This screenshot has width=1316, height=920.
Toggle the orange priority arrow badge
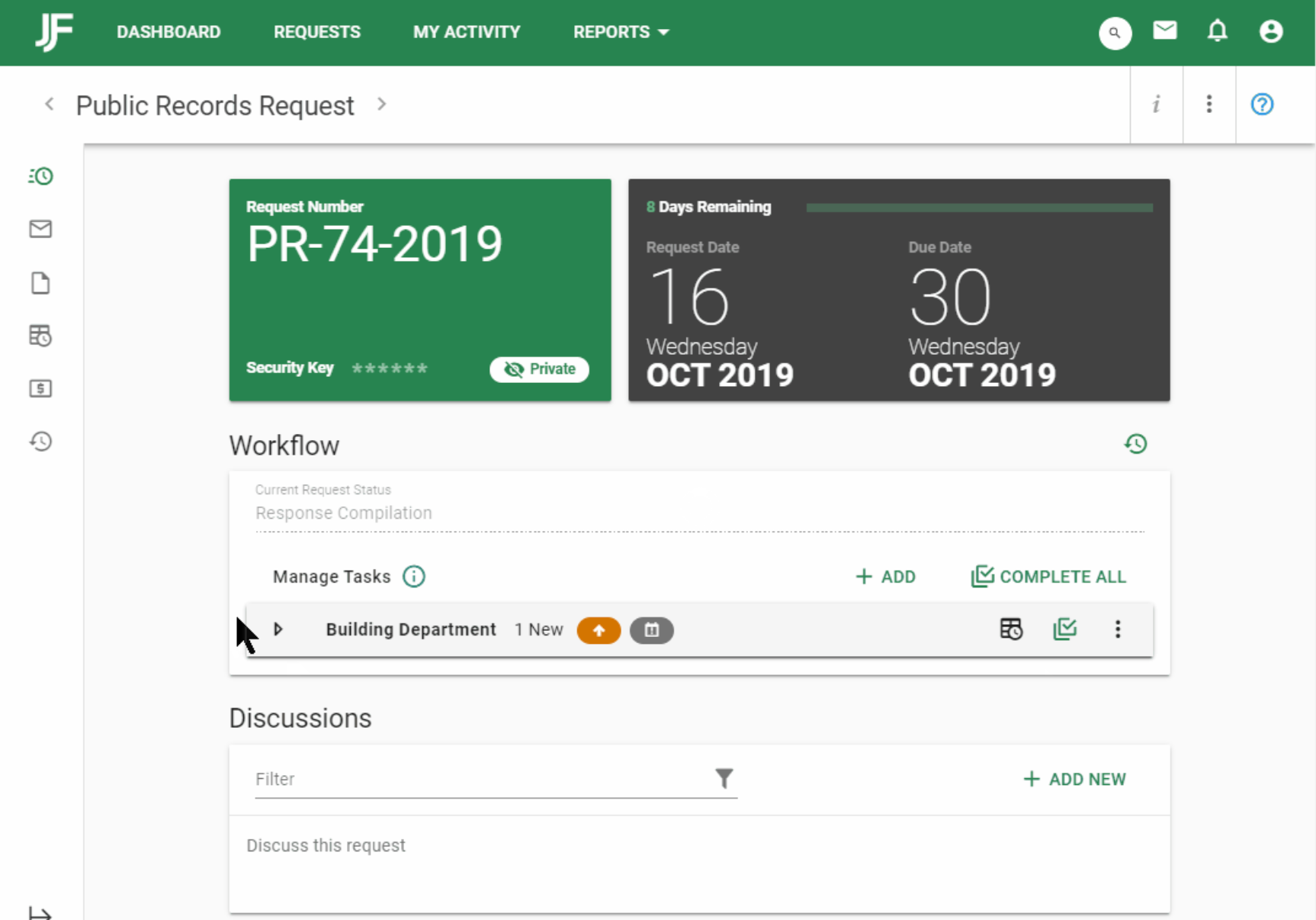click(599, 630)
